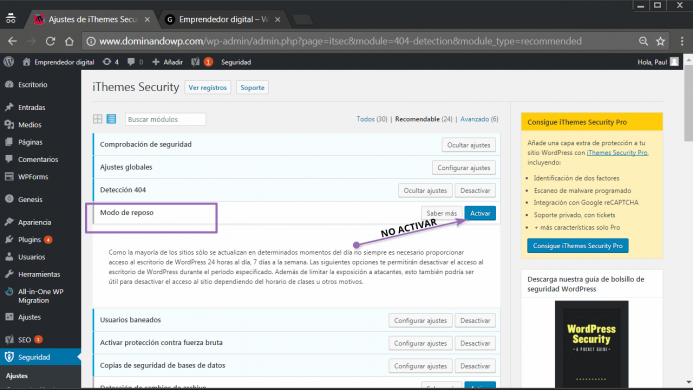Filter modules by Recomendable (24)
The image size is (693, 390).
tap(423, 119)
